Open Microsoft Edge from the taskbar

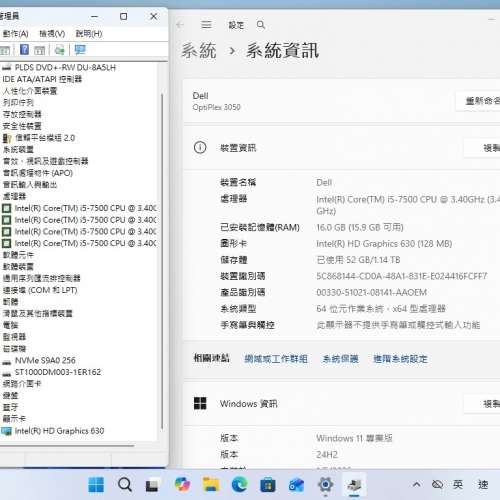(239, 484)
